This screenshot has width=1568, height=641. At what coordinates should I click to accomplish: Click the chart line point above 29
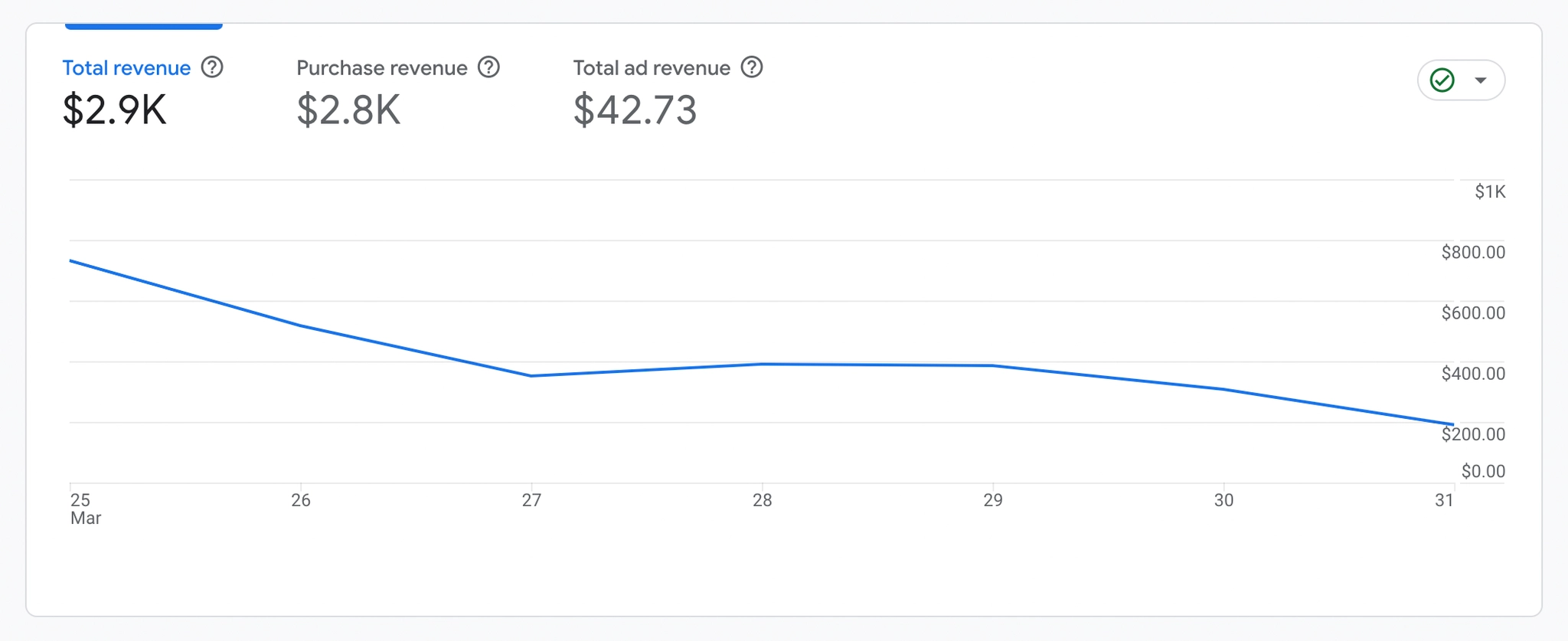tap(993, 365)
